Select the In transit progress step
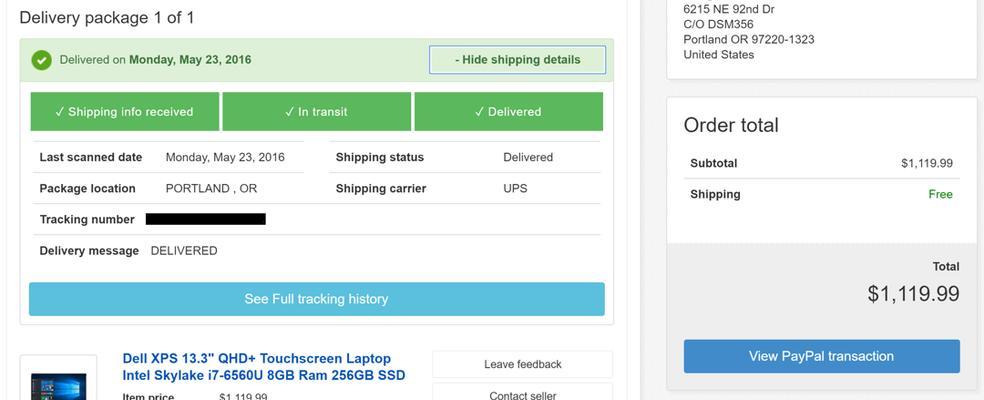The image size is (984, 400). [316, 112]
